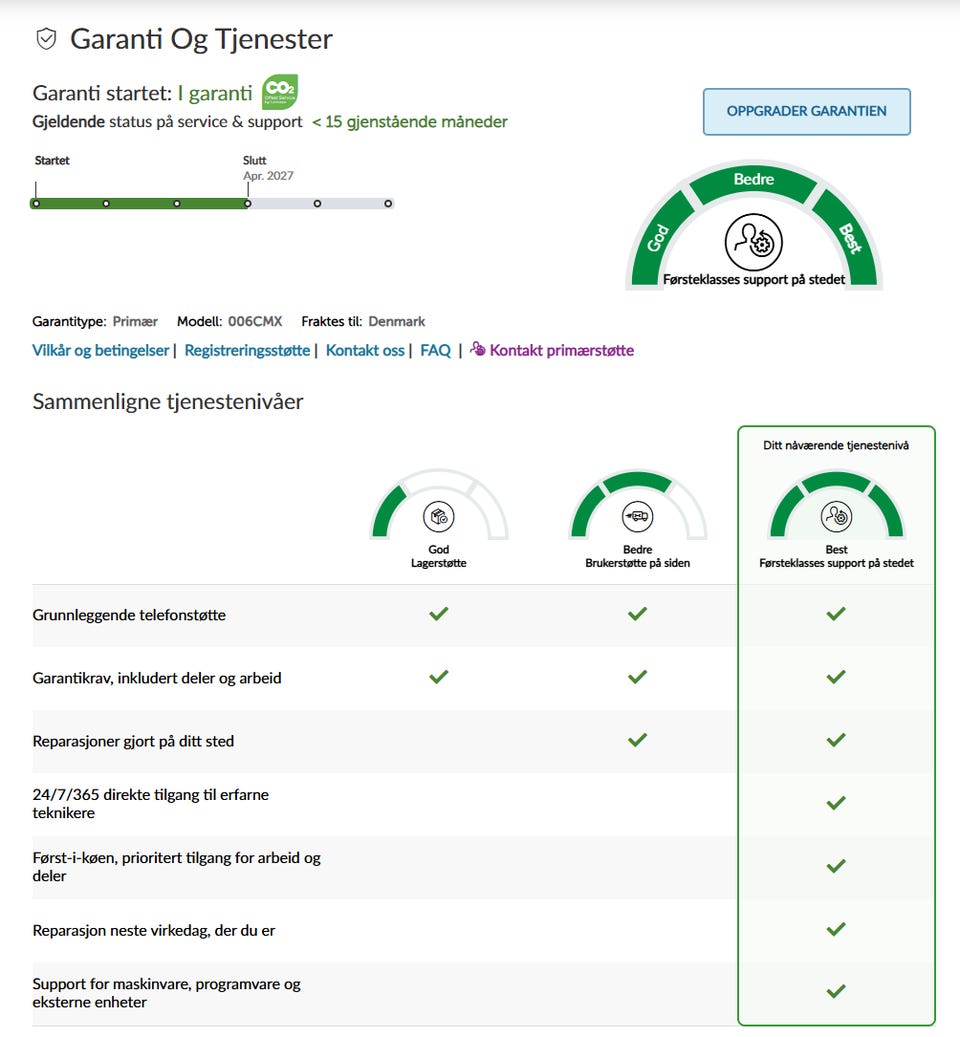
Task: Follow the Kontakt oss link
Action: click(365, 350)
